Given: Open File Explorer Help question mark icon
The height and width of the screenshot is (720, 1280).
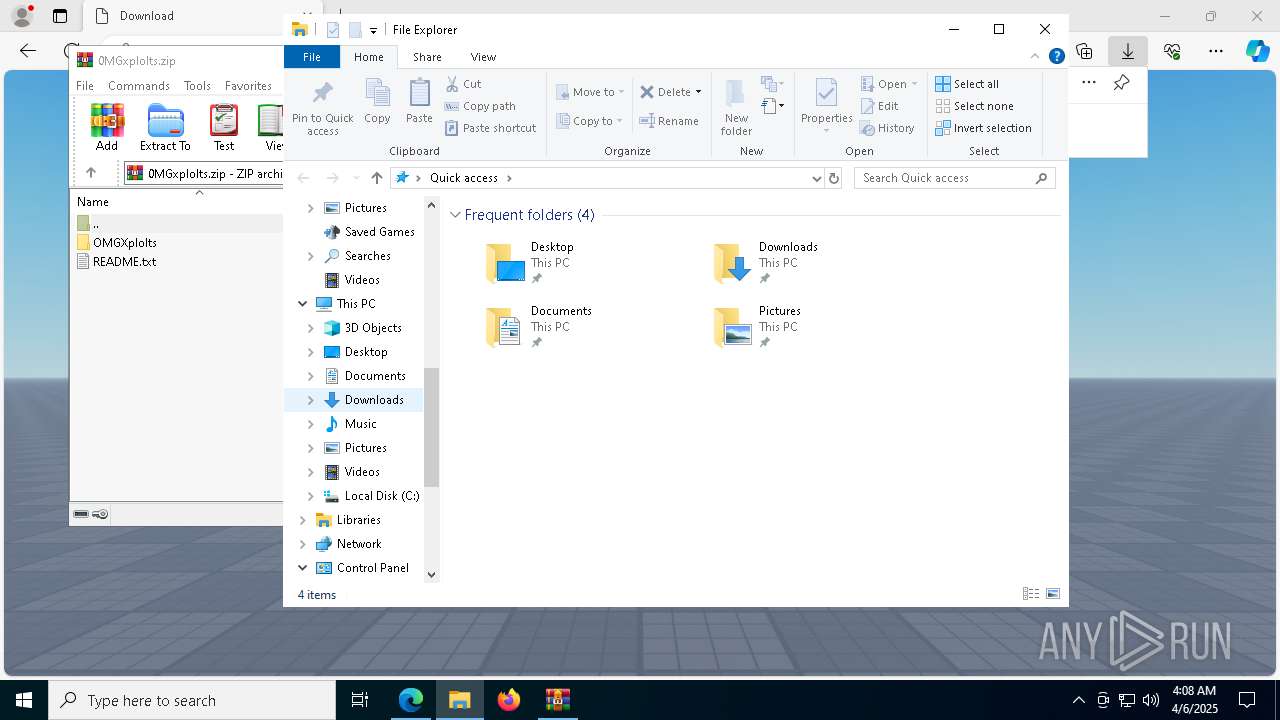Looking at the screenshot, I should 1056,57.
